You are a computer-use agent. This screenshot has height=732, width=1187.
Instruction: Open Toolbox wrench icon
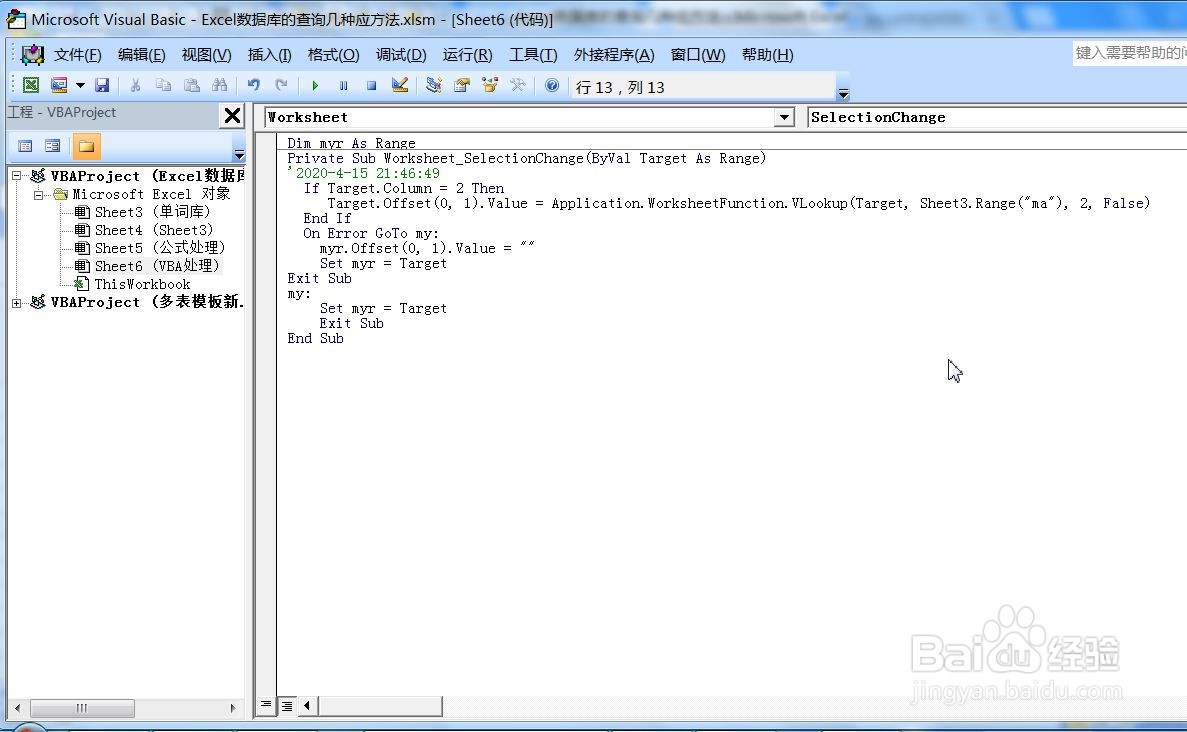[518, 86]
